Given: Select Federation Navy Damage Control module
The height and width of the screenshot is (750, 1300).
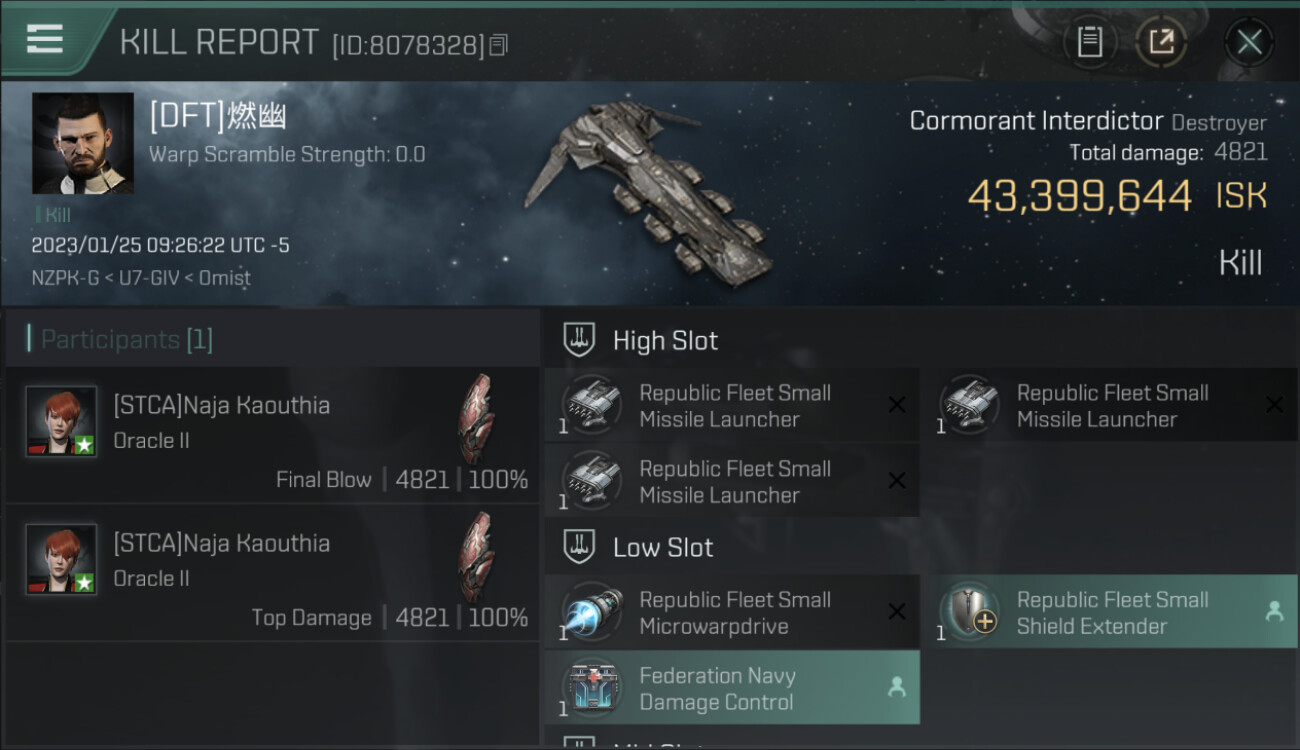Looking at the screenshot, I should [x=732, y=688].
